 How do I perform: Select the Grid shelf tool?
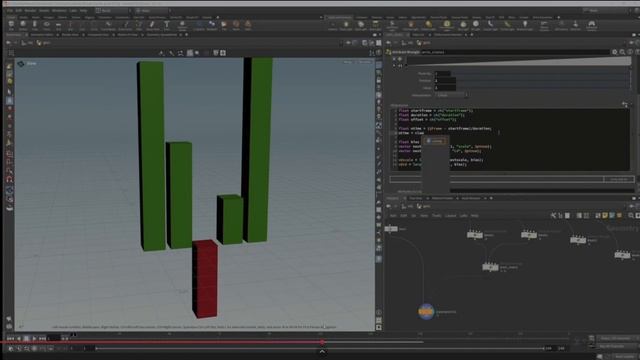[58, 25]
